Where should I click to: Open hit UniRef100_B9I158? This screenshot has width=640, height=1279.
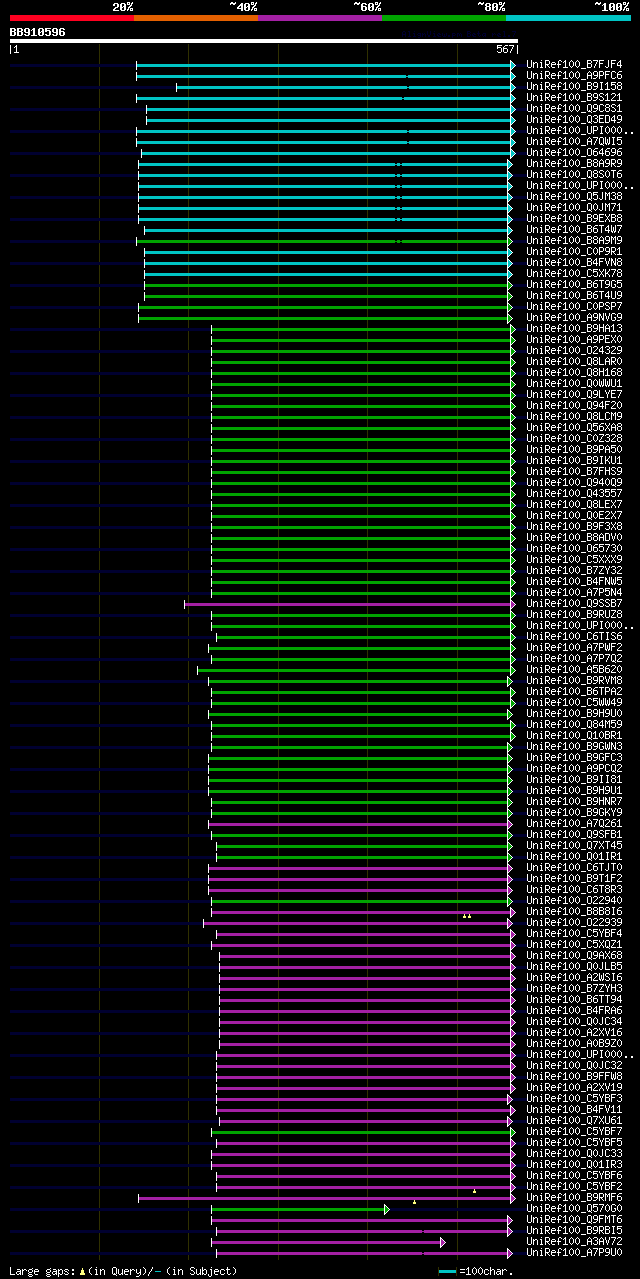point(574,86)
